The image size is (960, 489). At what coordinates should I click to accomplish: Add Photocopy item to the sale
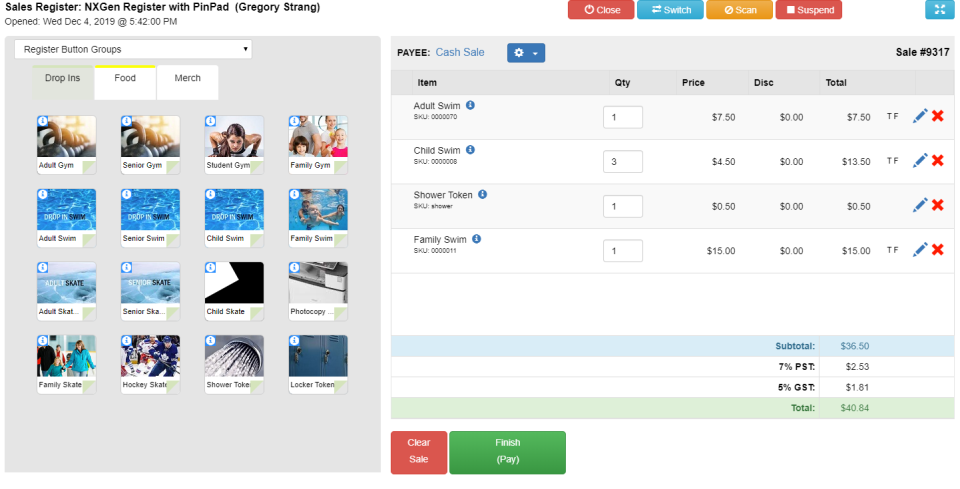tap(318, 291)
